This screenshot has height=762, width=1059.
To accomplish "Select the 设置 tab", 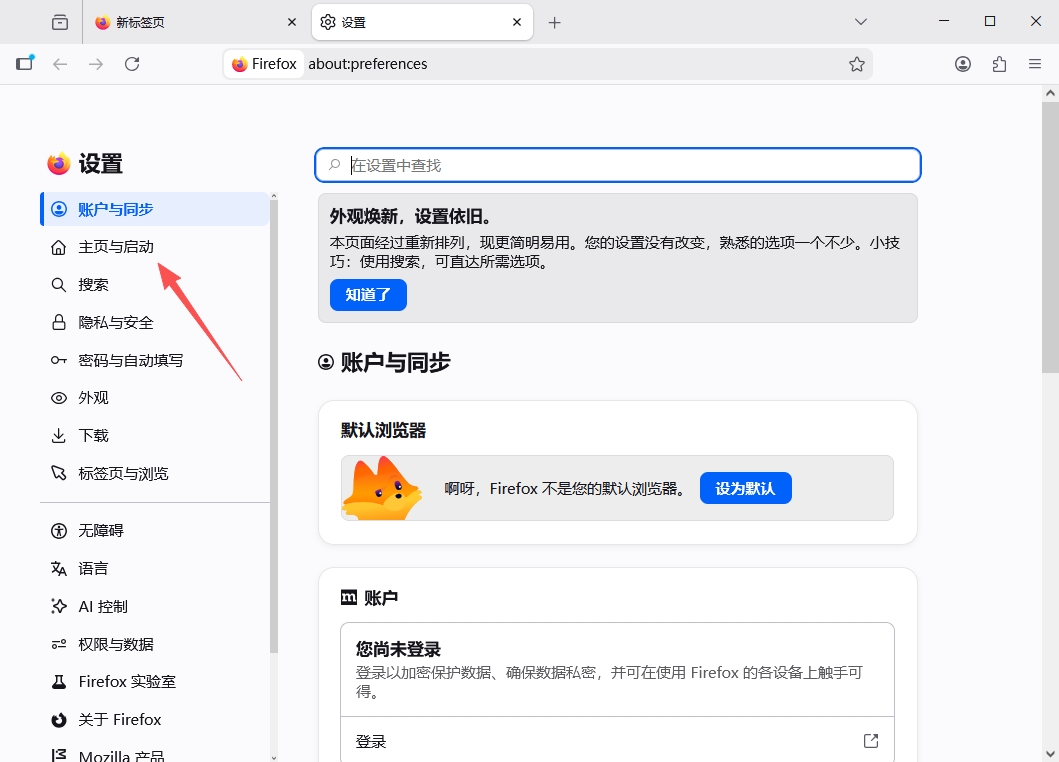I will coord(422,22).
